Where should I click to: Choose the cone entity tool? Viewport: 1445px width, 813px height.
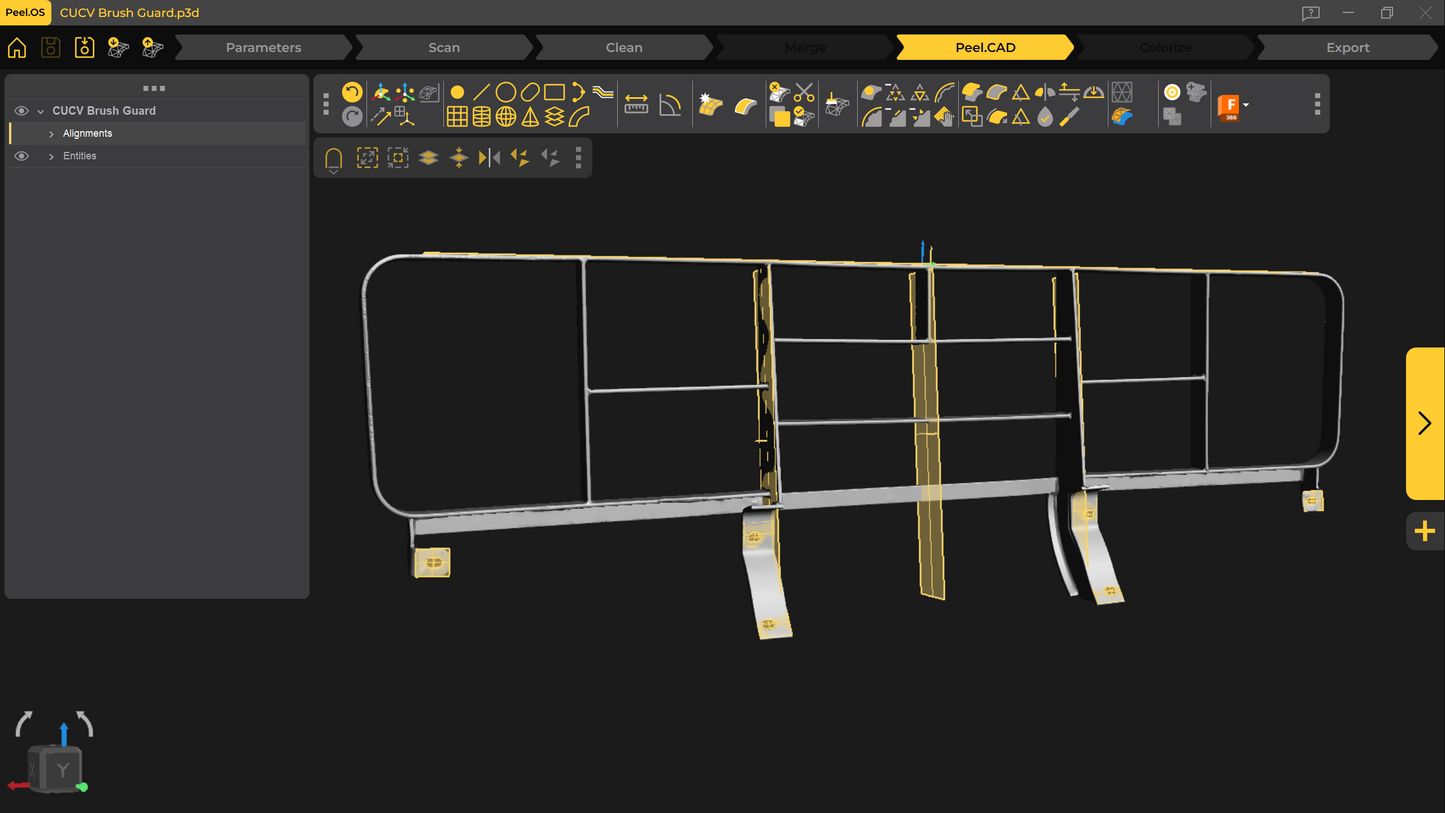click(530, 117)
